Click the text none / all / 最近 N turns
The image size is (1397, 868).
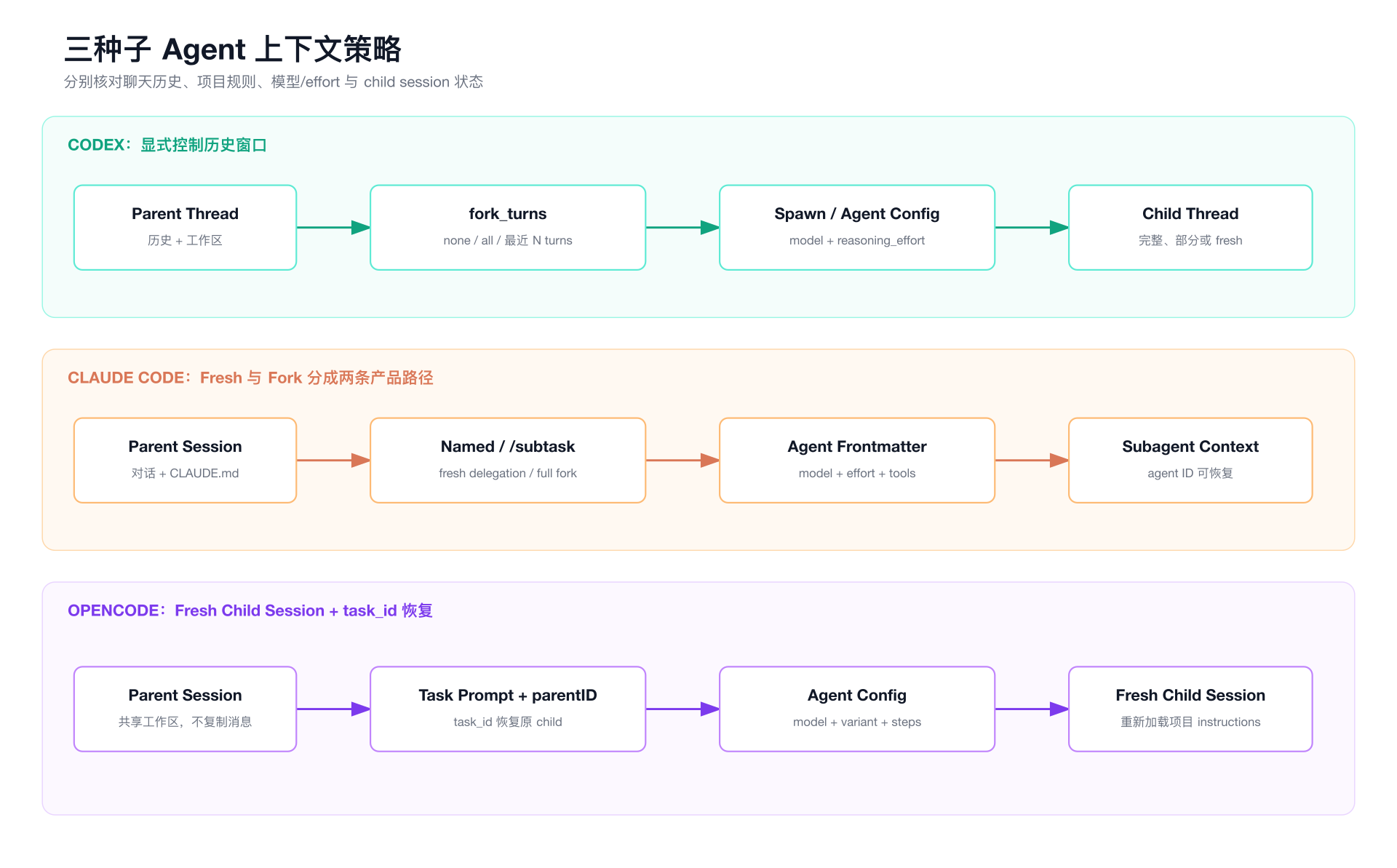(x=508, y=241)
